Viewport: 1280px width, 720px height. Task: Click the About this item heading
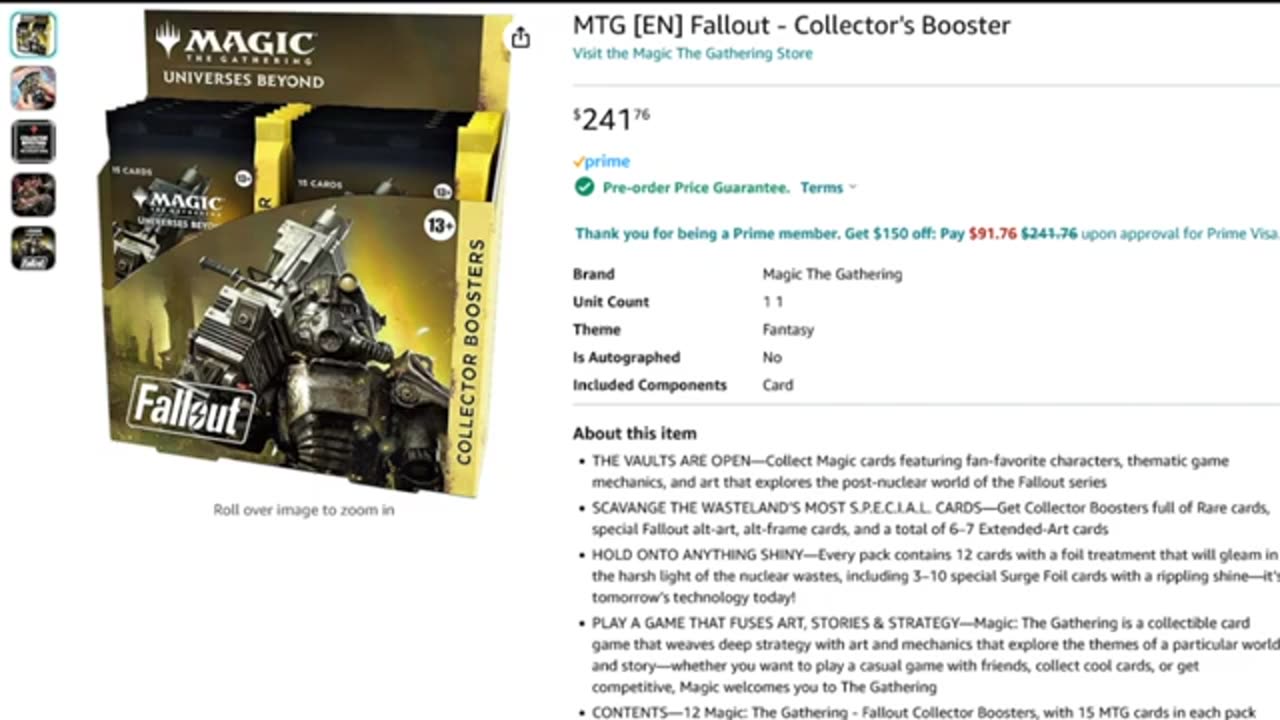(x=634, y=433)
